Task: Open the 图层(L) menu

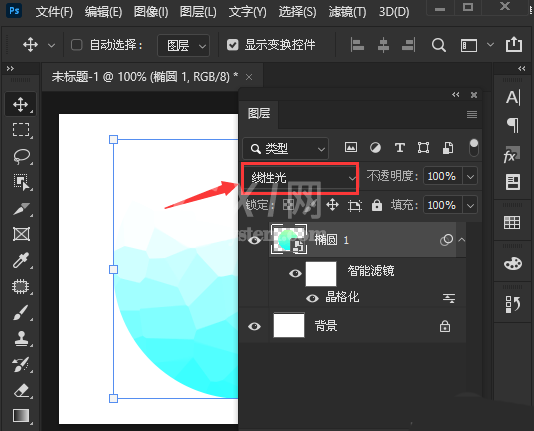Action: click(x=198, y=12)
